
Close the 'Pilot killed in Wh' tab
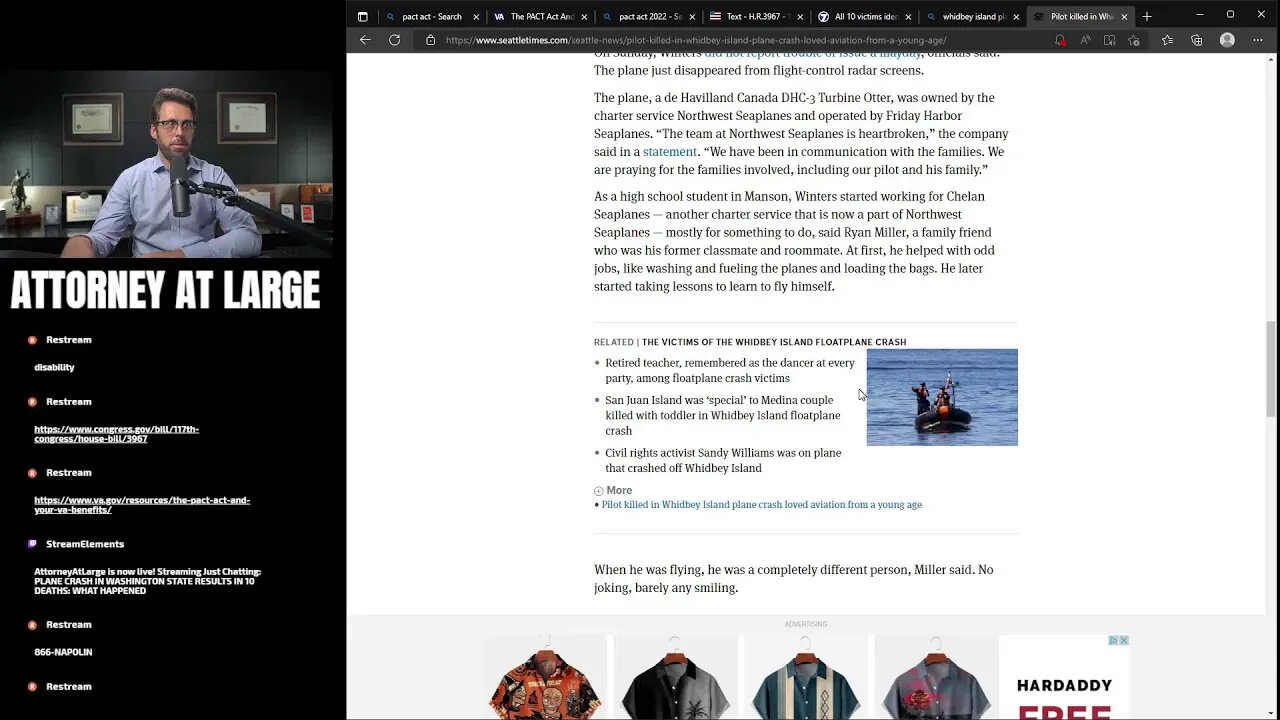pyautogui.click(x=1124, y=17)
